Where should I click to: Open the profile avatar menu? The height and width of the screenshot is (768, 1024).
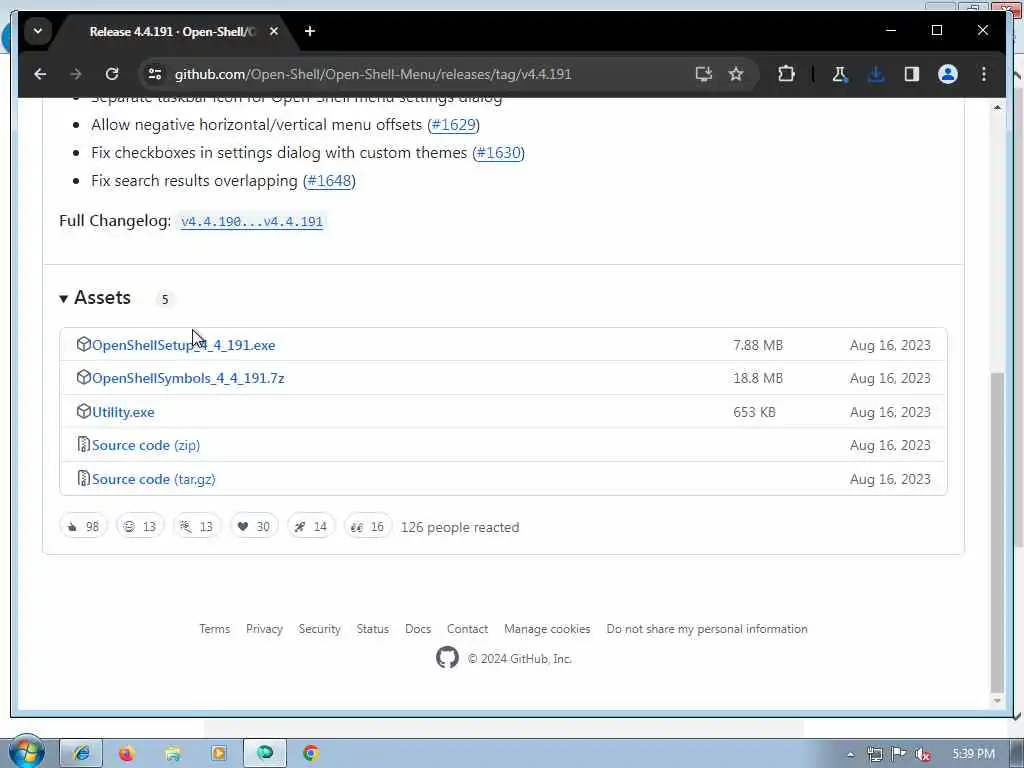tap(948, 74)
